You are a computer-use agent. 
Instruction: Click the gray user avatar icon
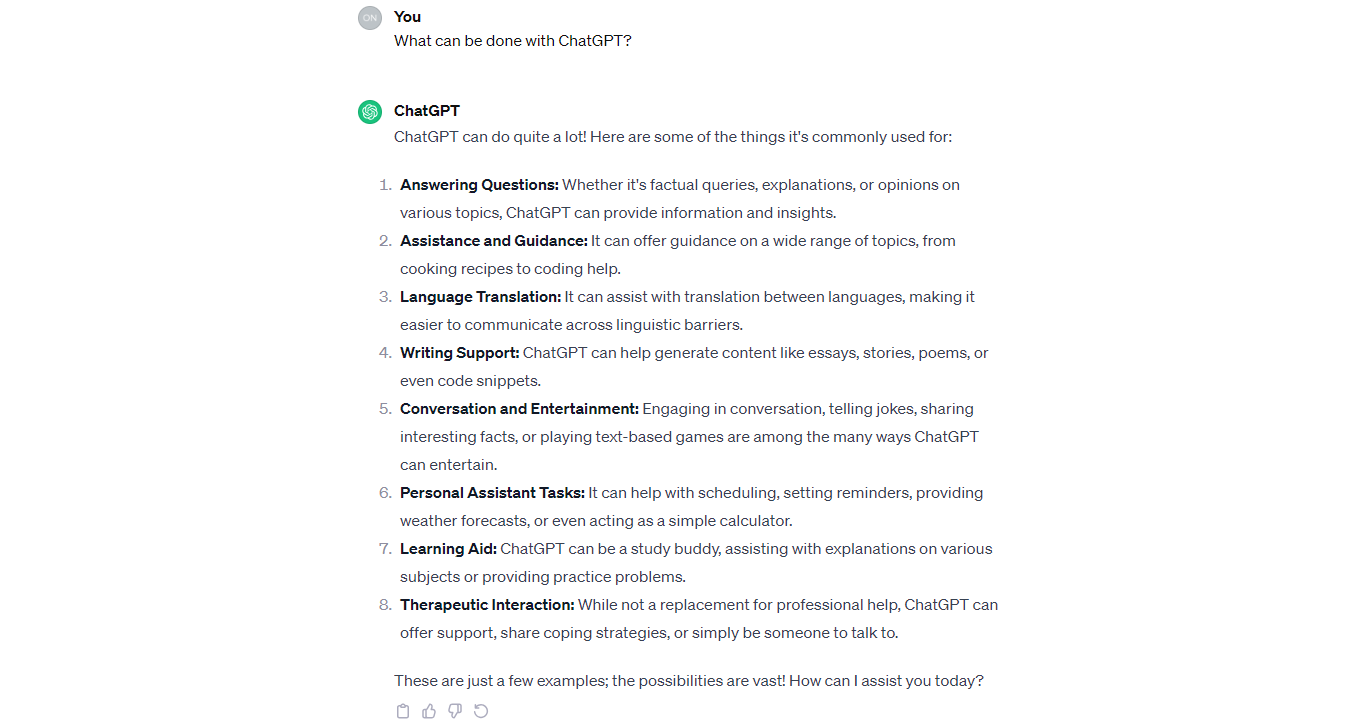(x=370, y=18)
